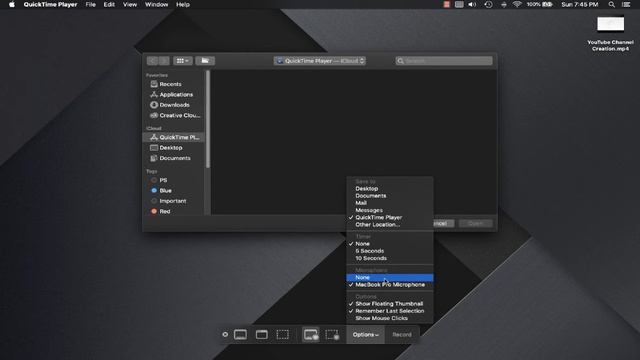Viewport: 640px width, 360px height.
Task: Select Record Selected Portion tool
Action: coord(332,335)
